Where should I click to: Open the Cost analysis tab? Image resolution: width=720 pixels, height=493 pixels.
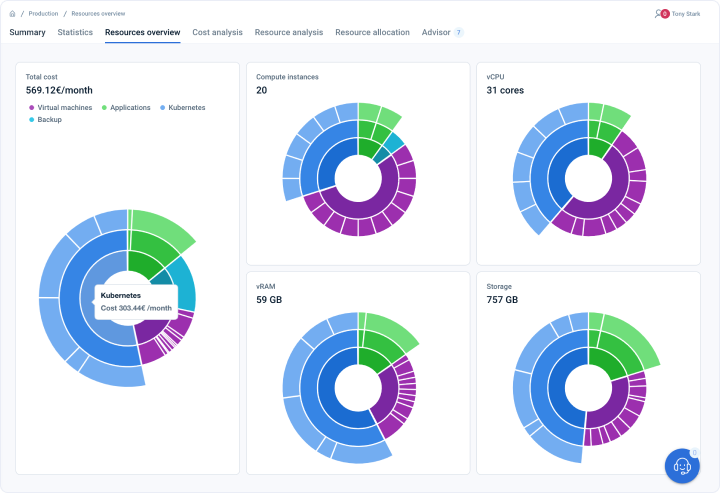coord(217,33)
